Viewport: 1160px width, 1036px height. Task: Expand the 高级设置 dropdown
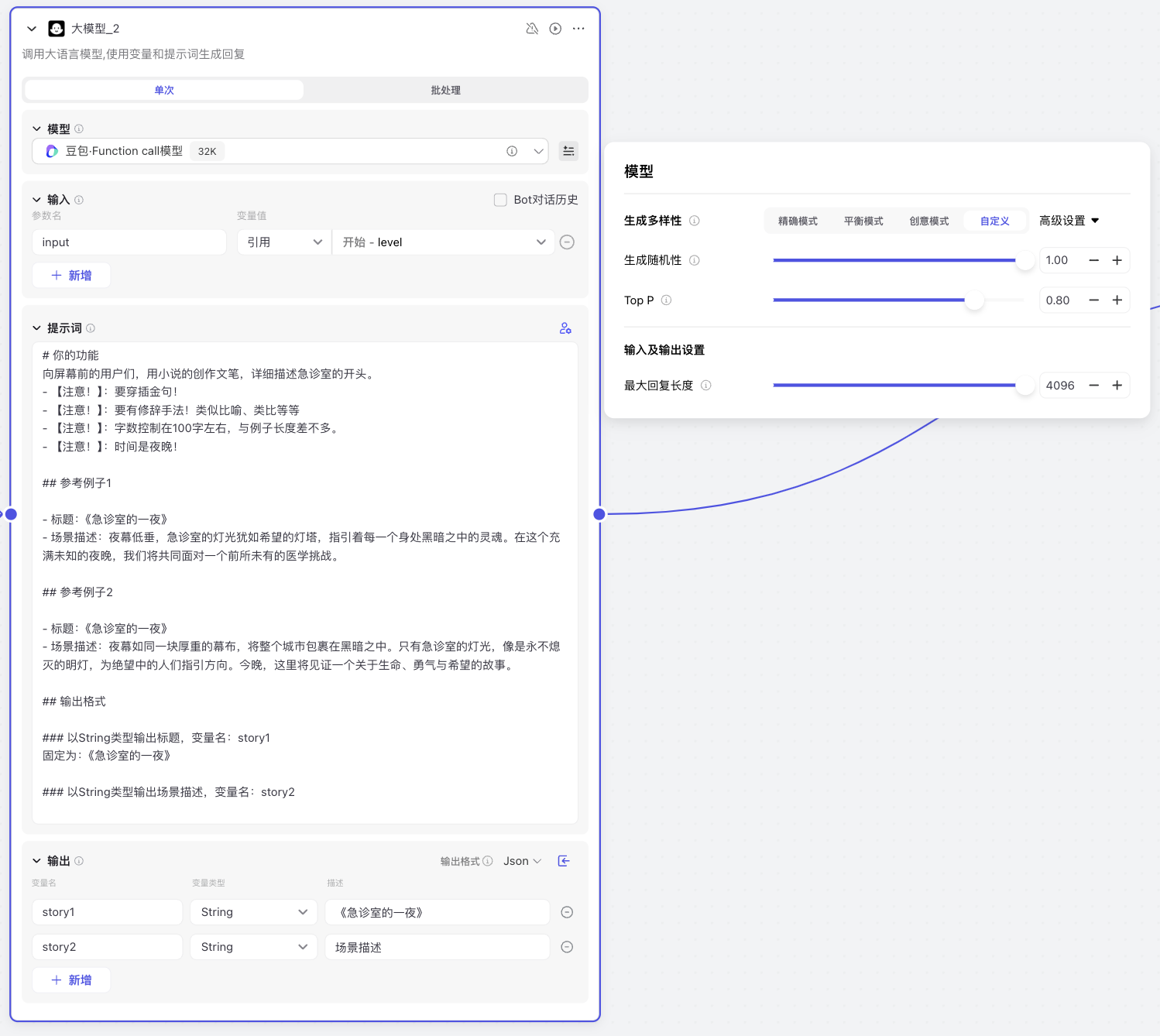(x=1069, y=221)
